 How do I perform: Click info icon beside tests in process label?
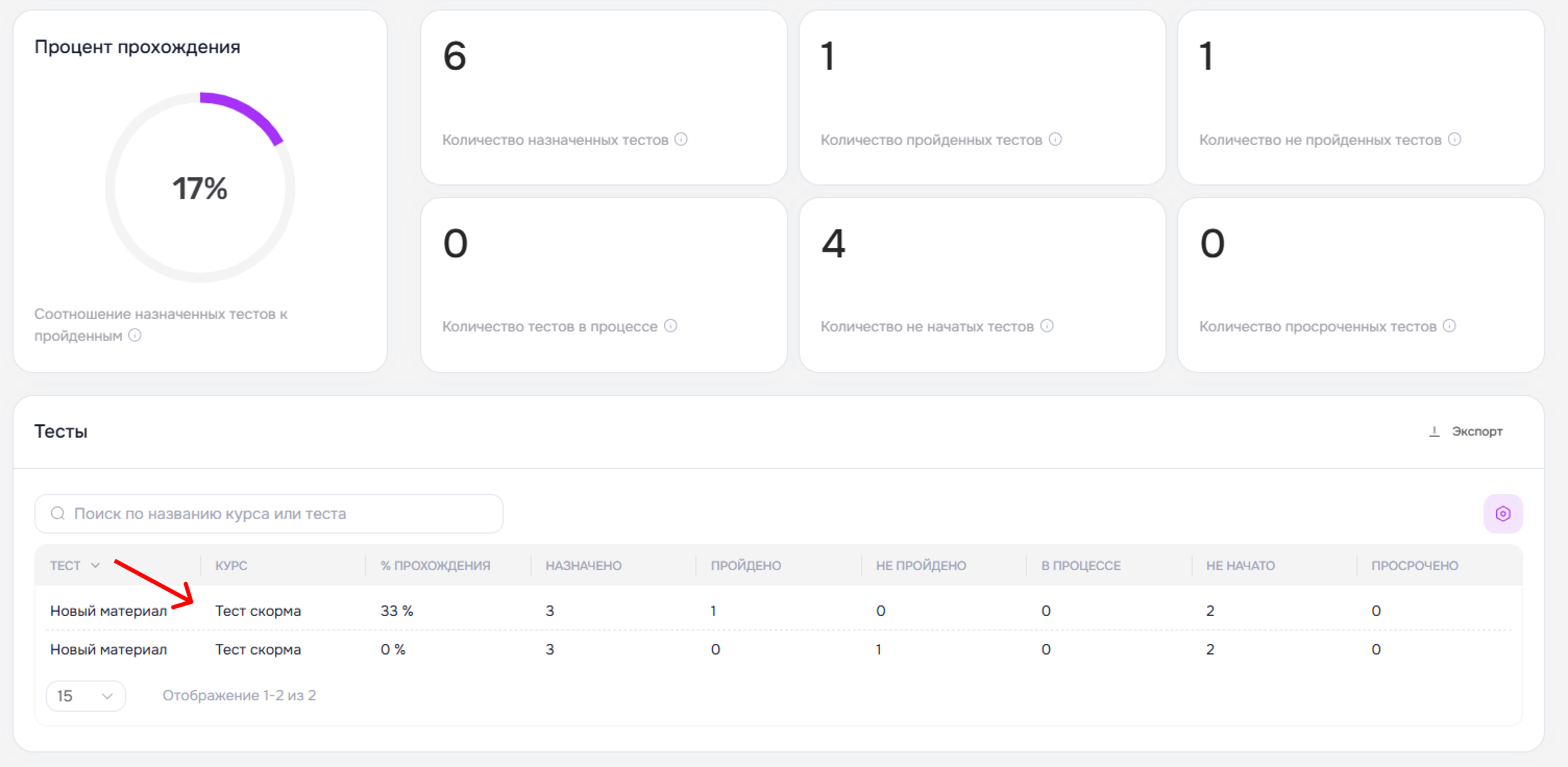pyautogui.click(x=670, y=326)
